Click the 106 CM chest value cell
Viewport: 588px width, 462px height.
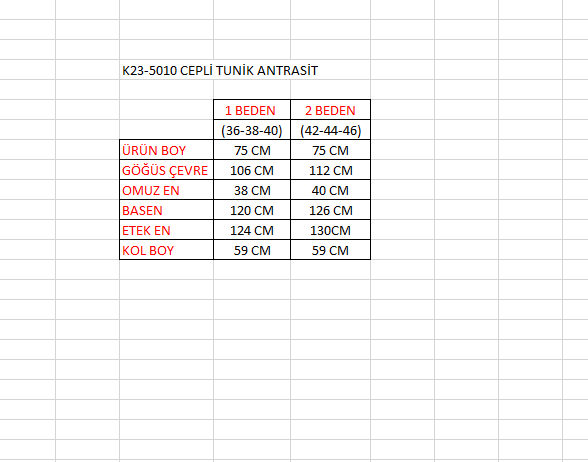(252, 170)
